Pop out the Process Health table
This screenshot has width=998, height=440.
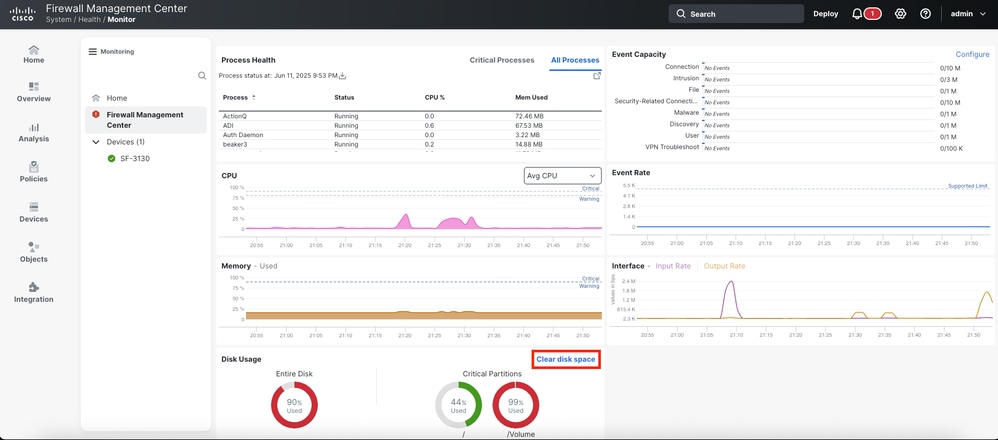597,76
